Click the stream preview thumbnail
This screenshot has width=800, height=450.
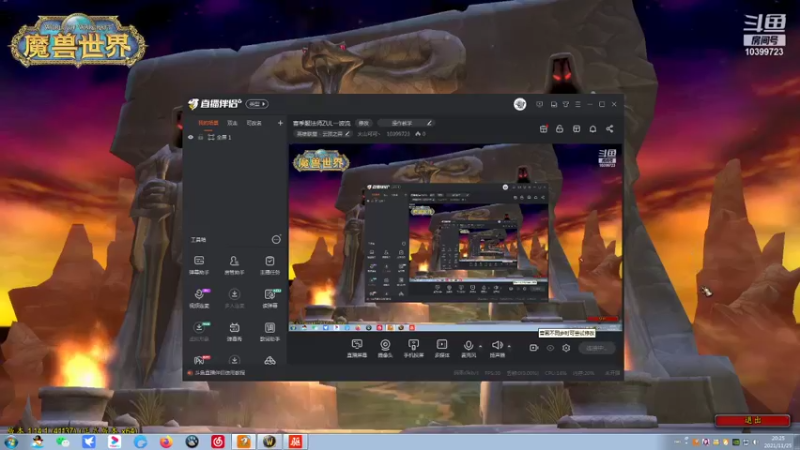tap(456, 237)
